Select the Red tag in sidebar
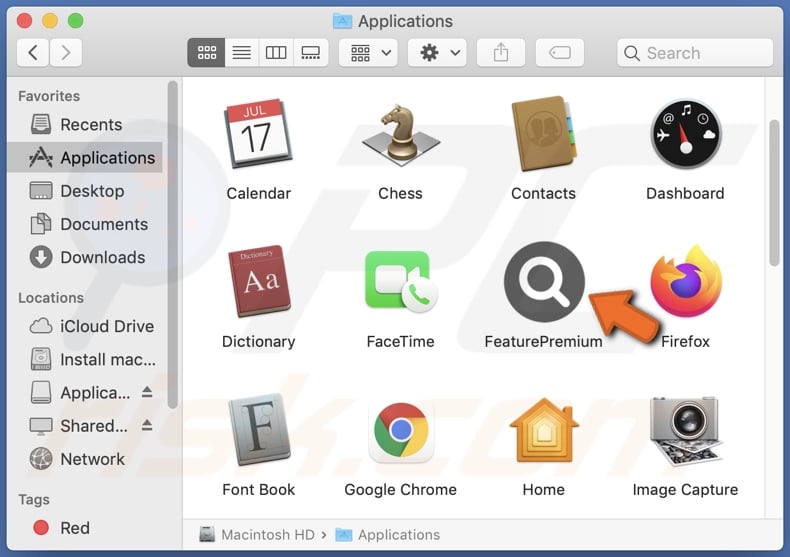 [85, 528]
